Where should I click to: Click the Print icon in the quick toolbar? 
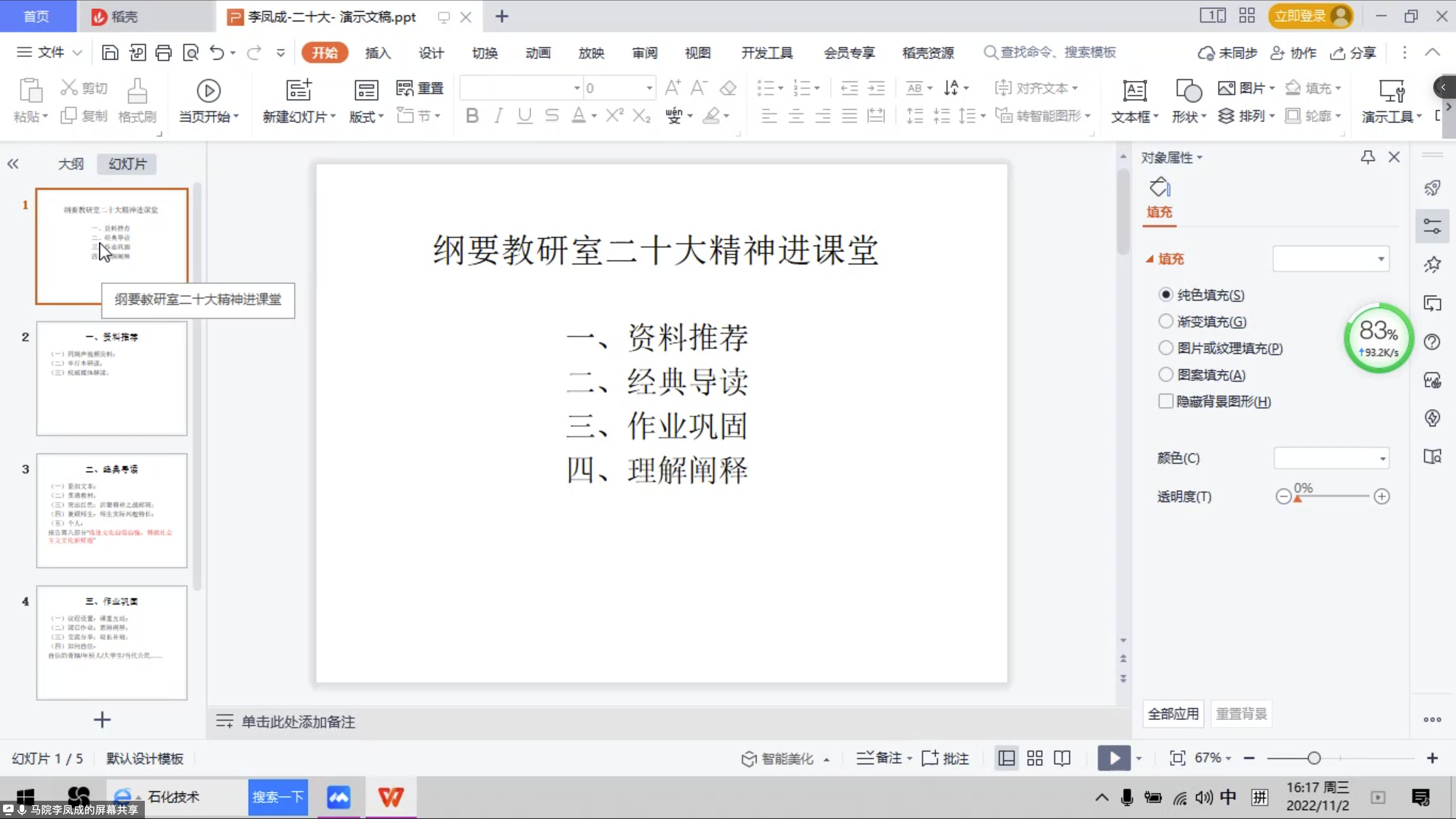click(163, 53)
